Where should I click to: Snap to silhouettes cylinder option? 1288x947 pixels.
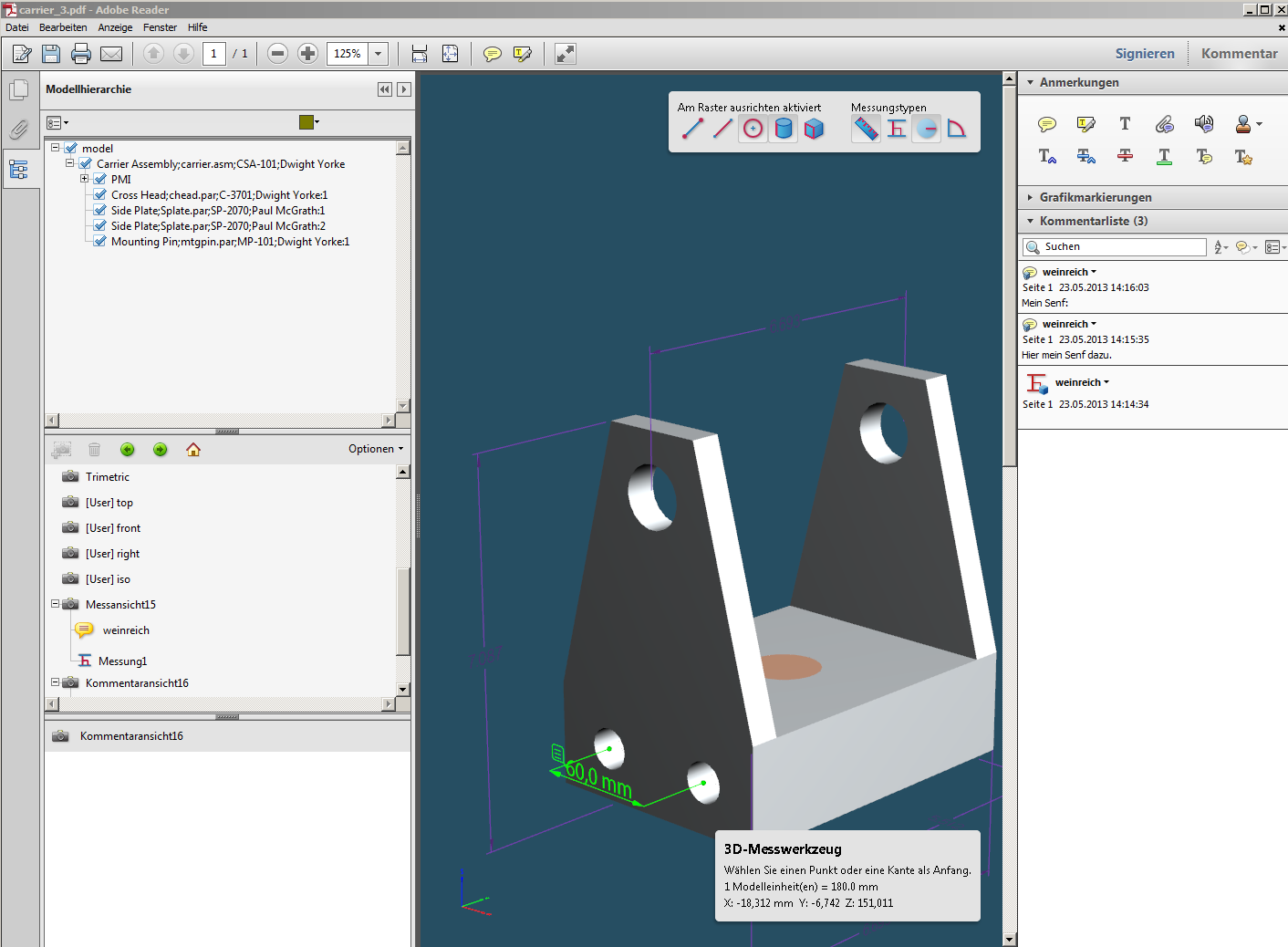[x=784, y=129]
